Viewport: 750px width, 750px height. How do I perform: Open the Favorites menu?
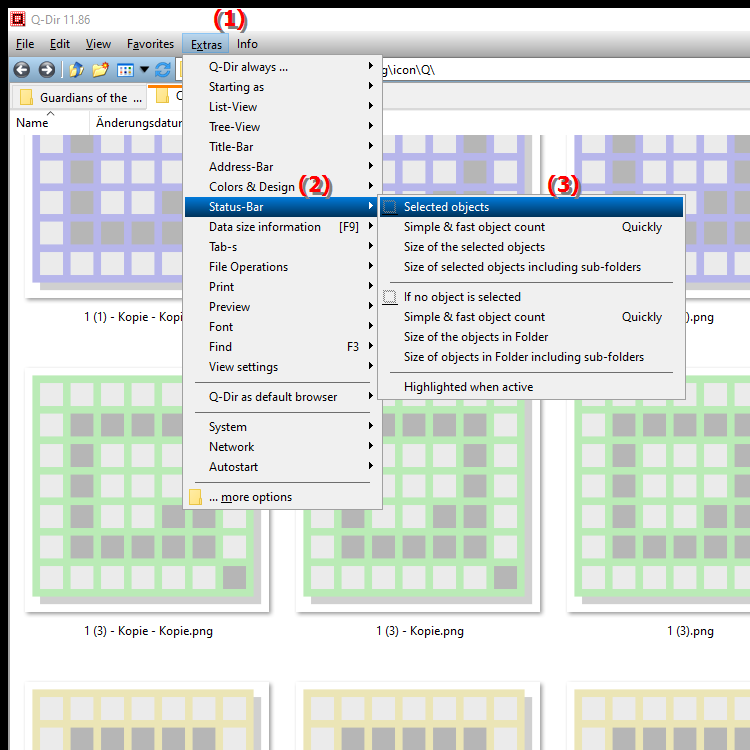[x=150, y=44]
